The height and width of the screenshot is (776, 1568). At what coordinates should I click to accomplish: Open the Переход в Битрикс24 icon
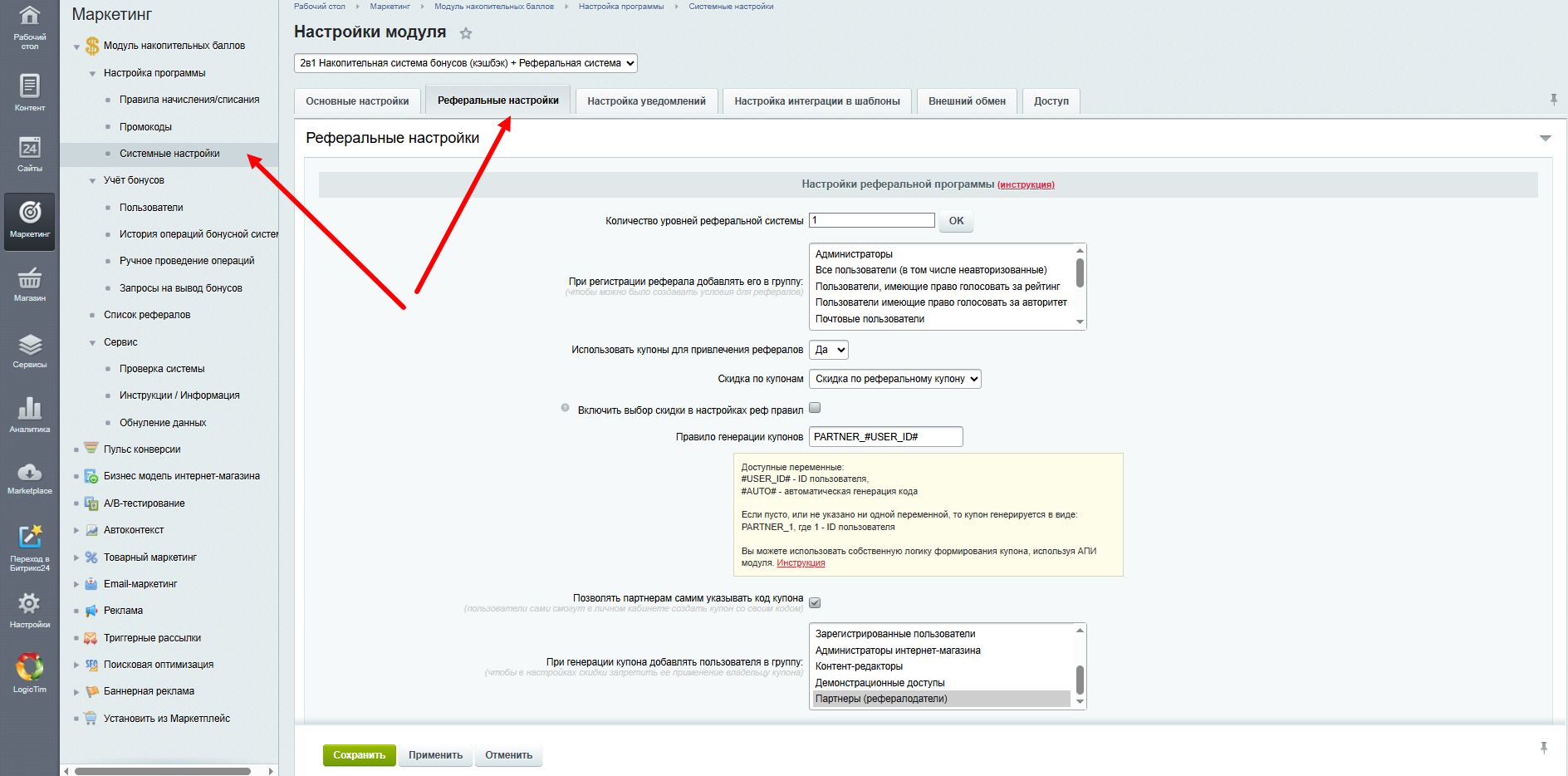(x=29, y=547)
